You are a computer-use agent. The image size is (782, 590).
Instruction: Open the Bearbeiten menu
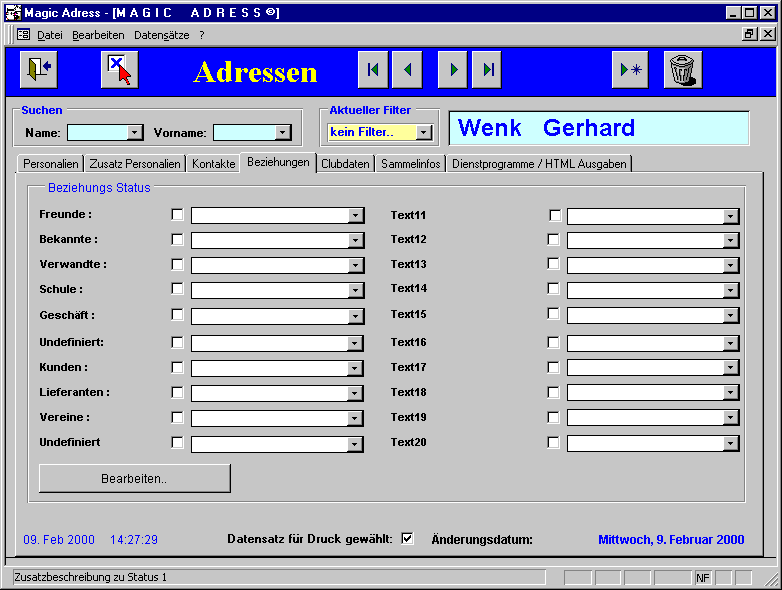tap(98, 34)
